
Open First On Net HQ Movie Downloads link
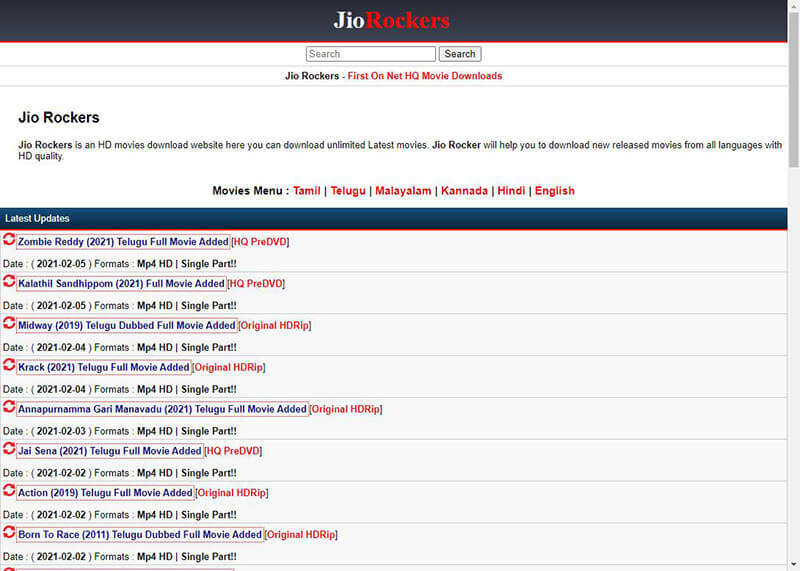425,76
